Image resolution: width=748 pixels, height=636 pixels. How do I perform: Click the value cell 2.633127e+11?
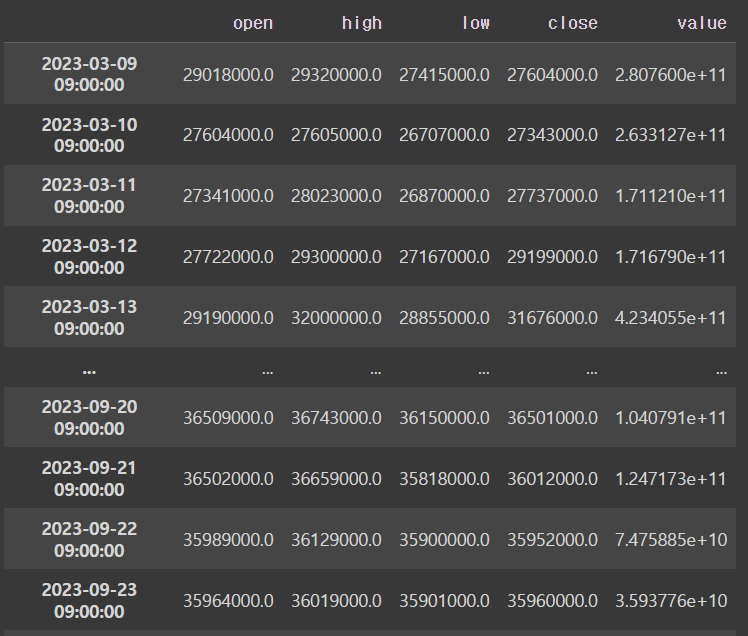coord(671,135)
